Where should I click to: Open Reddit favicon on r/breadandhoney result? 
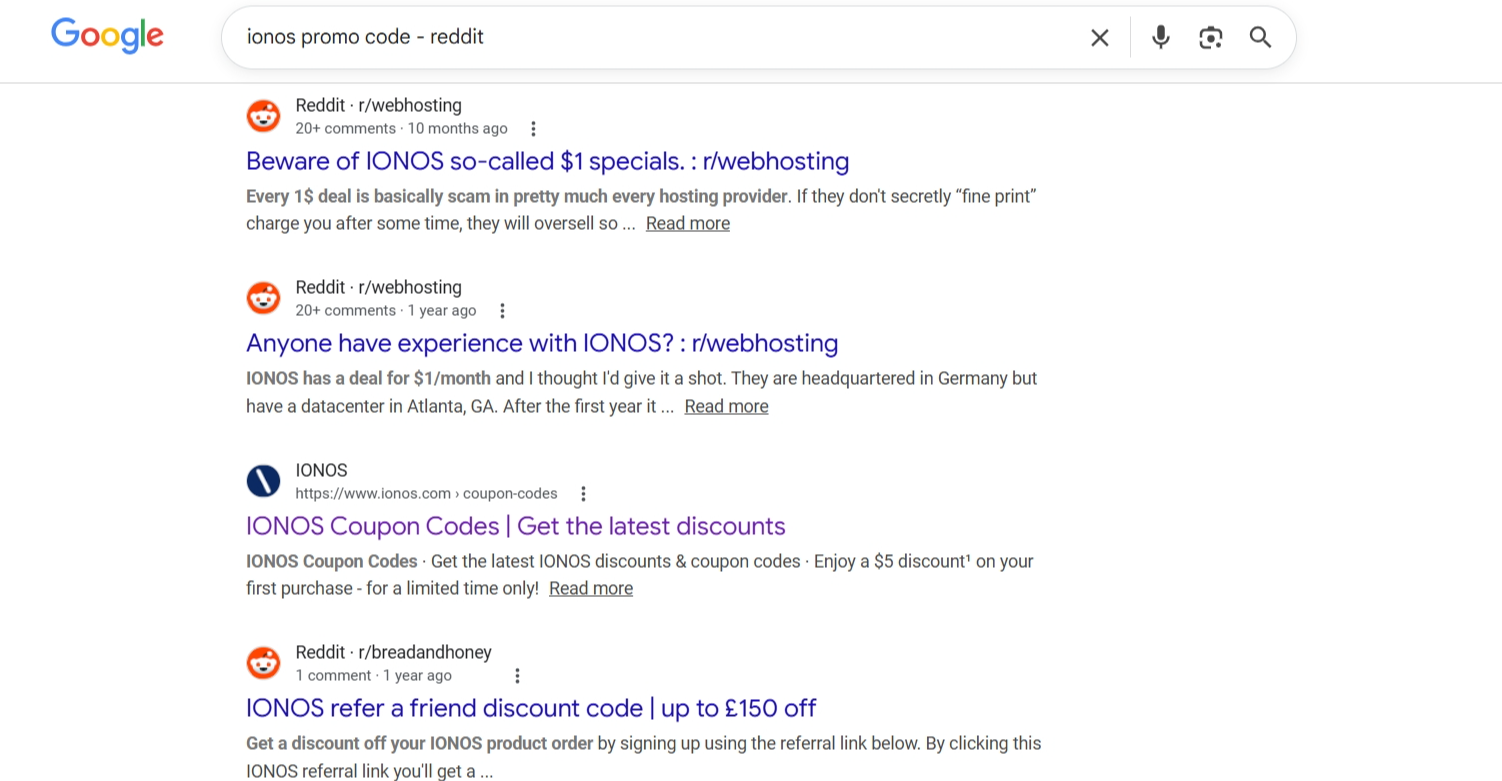pyautogui.click(x=264, y=663)
